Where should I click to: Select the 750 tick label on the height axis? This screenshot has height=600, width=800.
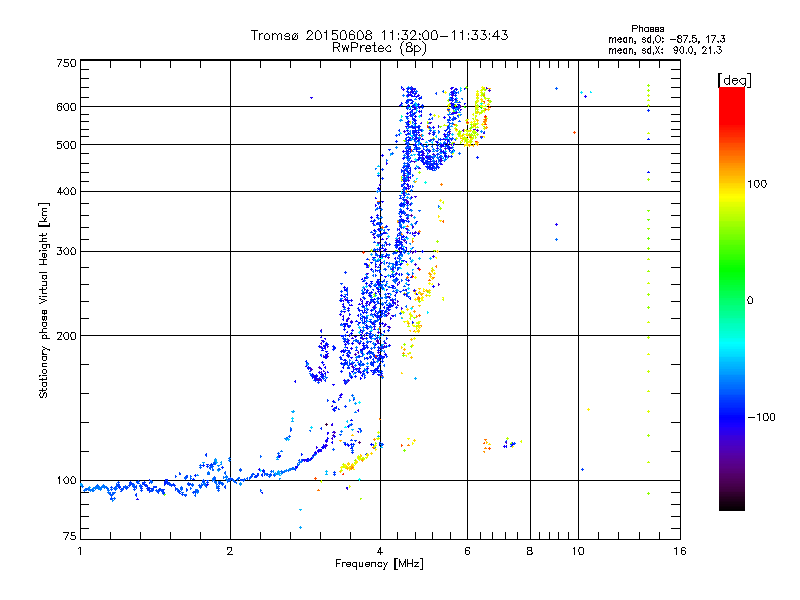pyautogui.click(x=66, y=62)
